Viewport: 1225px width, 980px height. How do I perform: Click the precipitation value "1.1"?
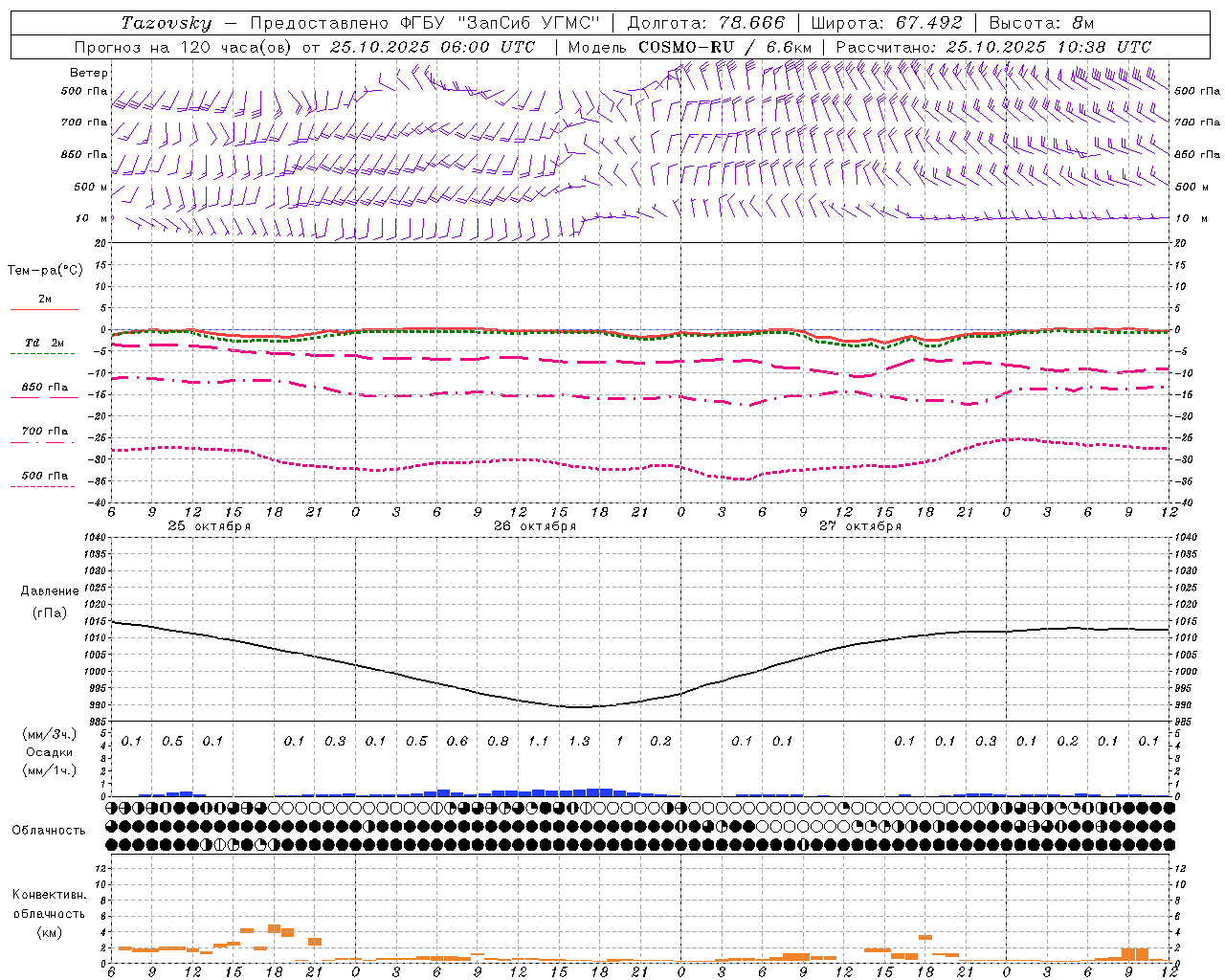tap(539, 742)
